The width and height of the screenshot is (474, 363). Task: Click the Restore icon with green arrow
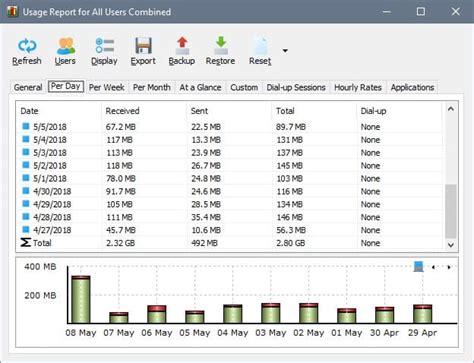coord(221,46)
